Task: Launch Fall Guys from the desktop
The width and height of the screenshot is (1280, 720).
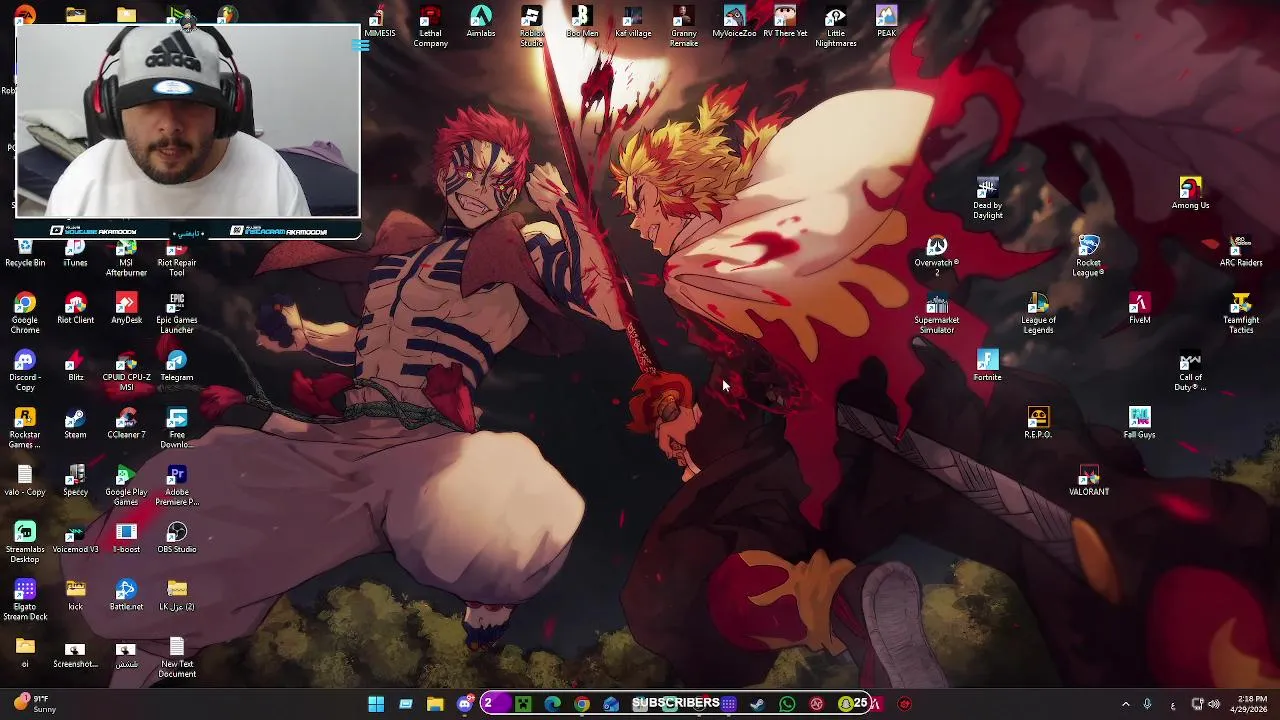Action: pos(1139,422)
